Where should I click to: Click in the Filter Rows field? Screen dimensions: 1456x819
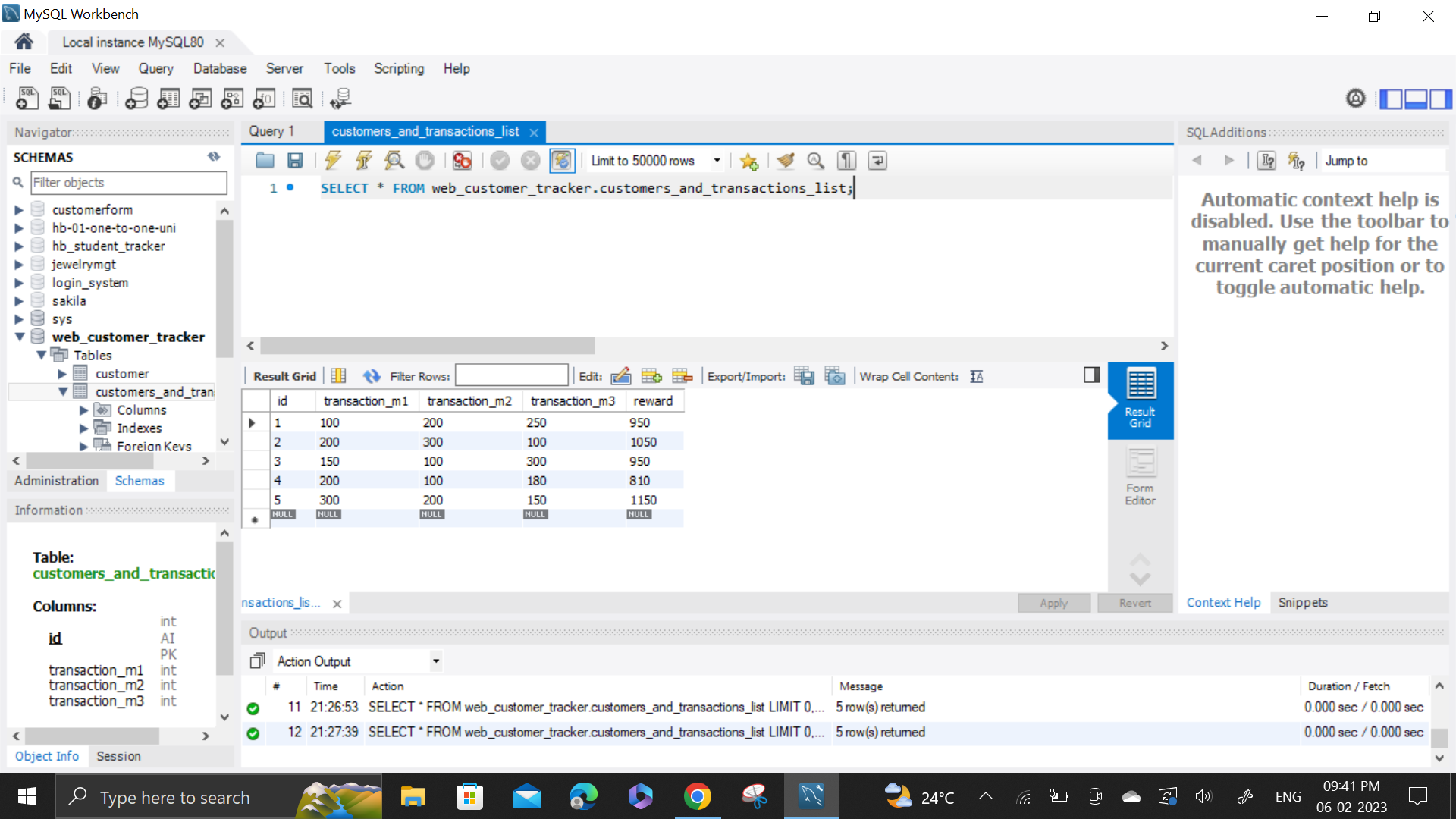511,376
